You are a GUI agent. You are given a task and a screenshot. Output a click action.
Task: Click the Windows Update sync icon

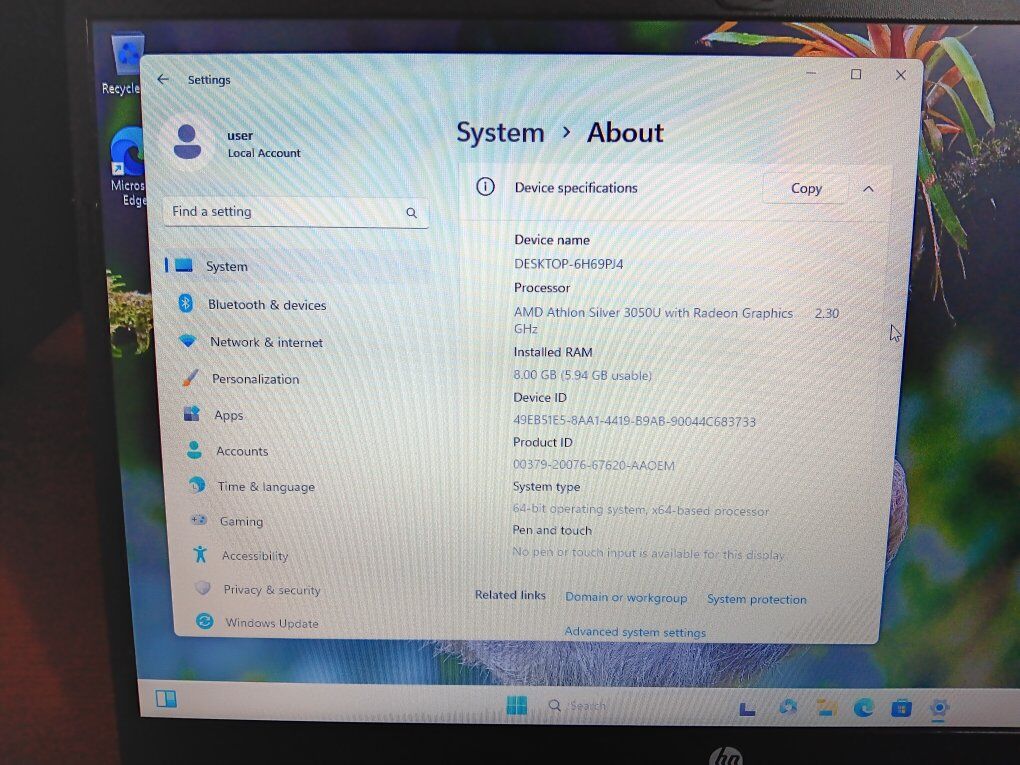coord(204,622)
